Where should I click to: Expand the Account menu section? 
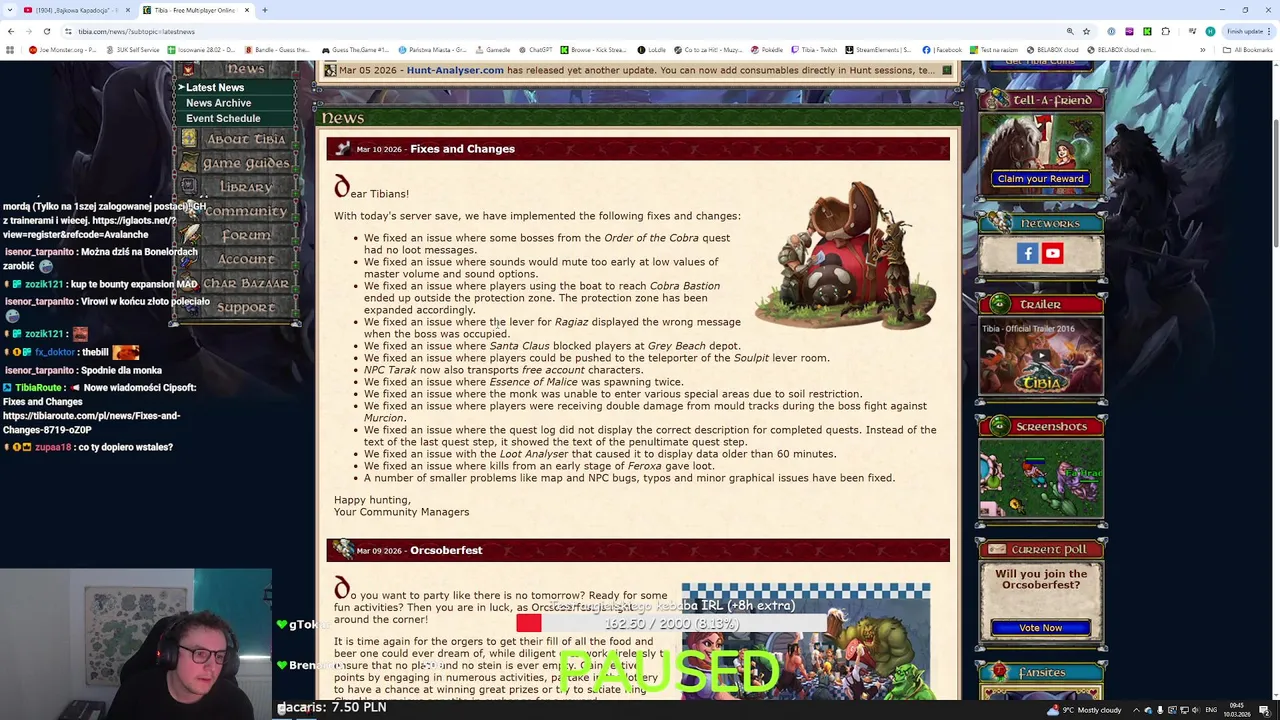237,260
